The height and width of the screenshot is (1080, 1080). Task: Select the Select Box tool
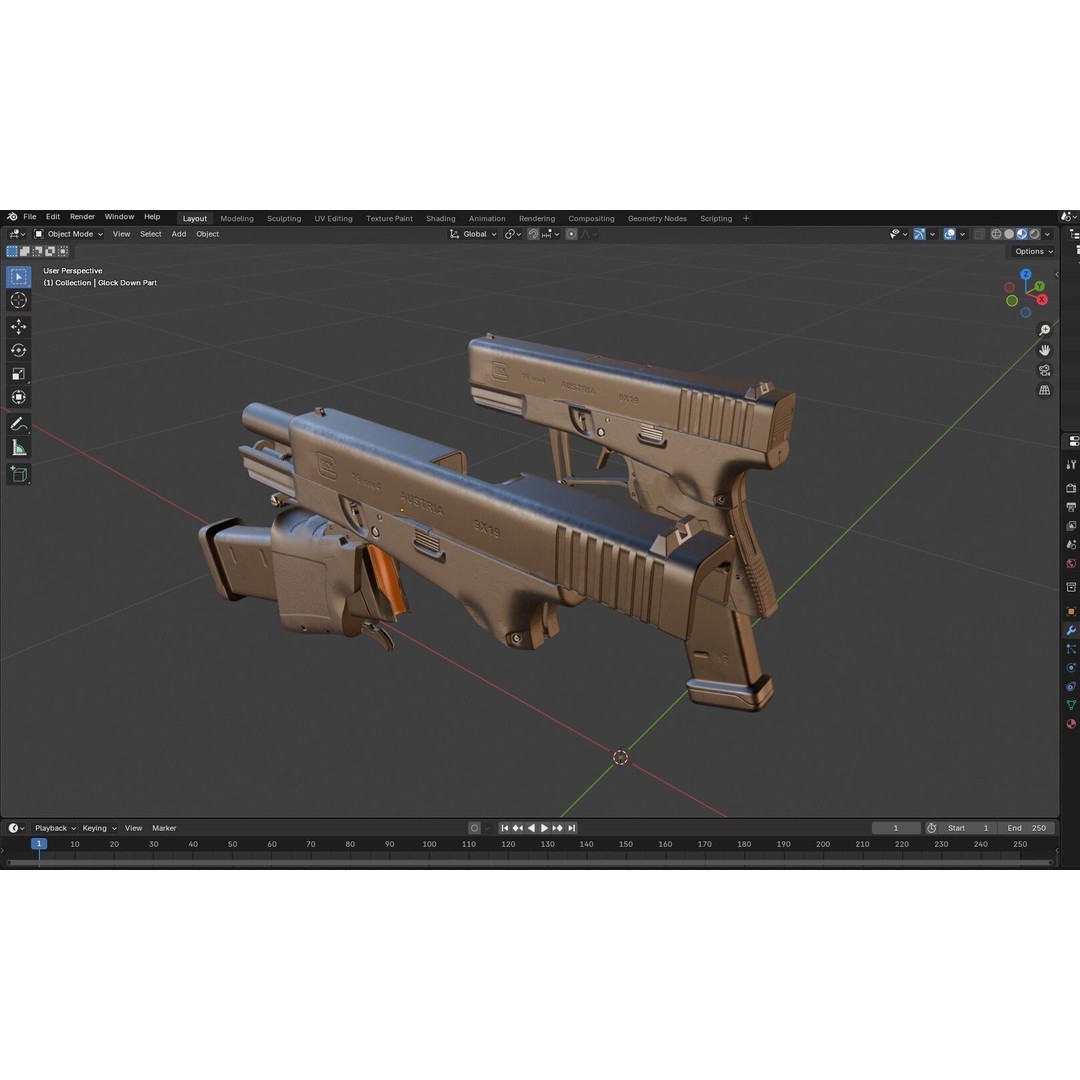(x=19, y=277)
